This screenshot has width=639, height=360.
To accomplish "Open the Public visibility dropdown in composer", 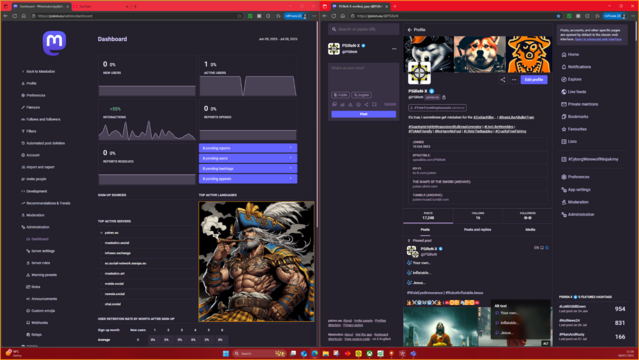I will pyautogui.click(x=340, y=95).
